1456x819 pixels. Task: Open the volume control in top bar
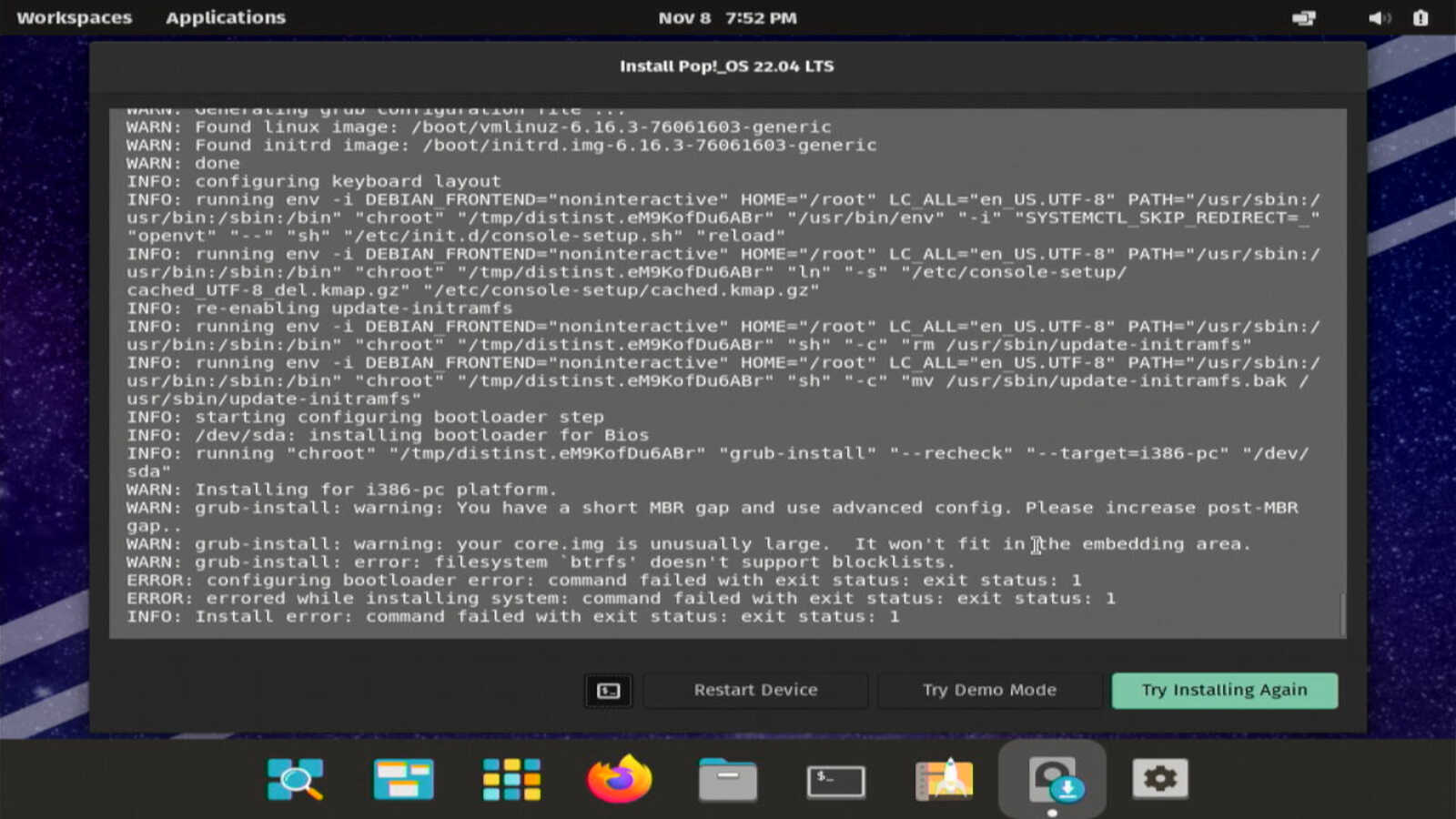pyautogui.click(x=1380, y=18)
